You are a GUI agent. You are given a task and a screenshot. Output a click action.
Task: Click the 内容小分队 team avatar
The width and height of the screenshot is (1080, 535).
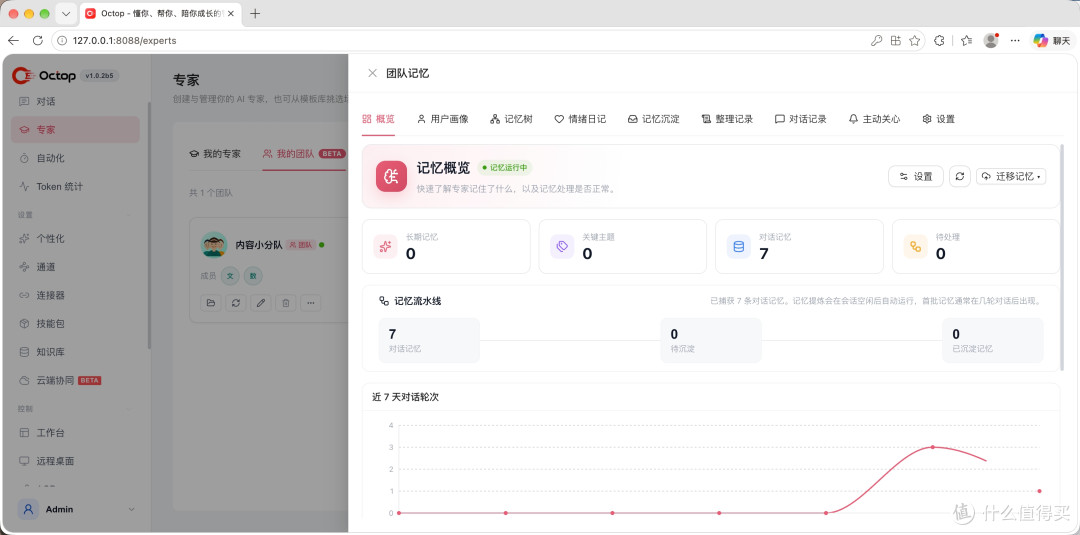[x=214, y=244]
